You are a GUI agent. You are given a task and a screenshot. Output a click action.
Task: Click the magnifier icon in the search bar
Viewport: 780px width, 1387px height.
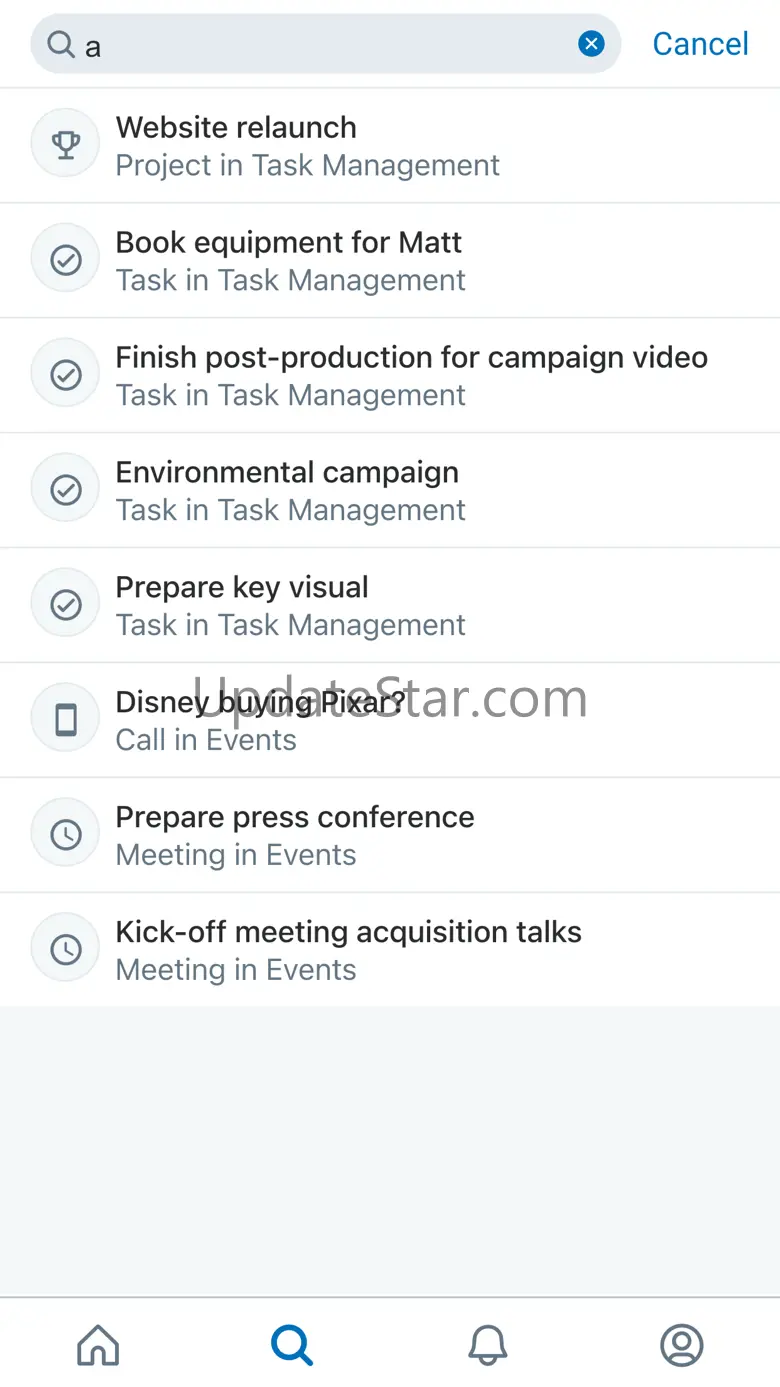point(61,44)
